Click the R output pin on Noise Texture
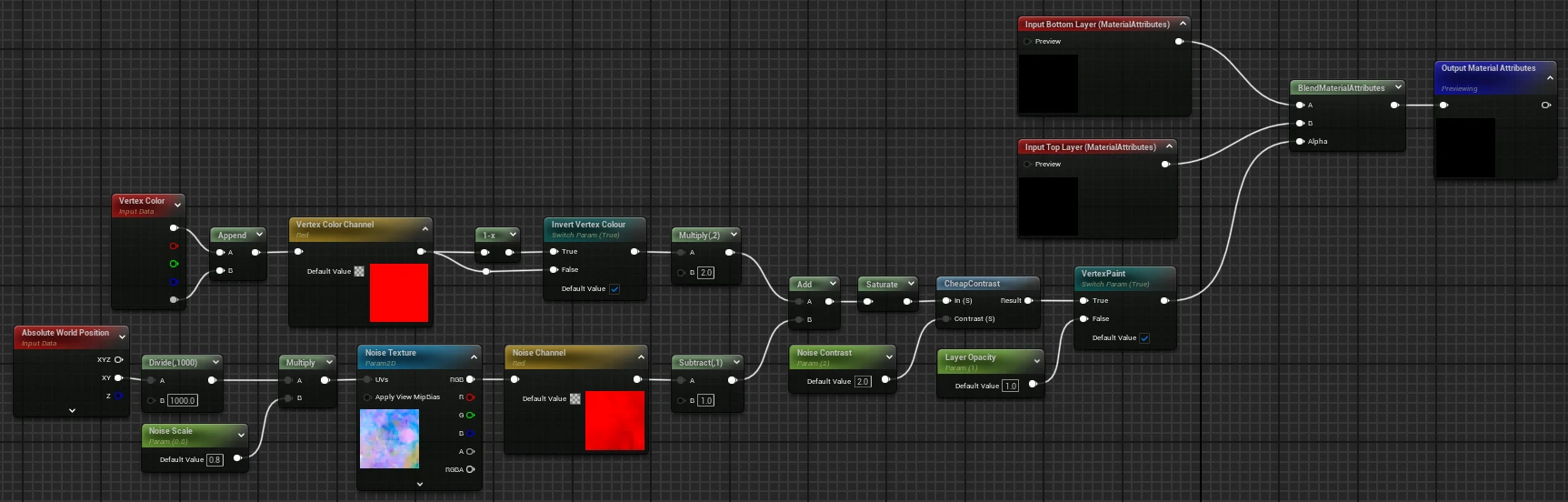 pyautogui.click(x=470, y=397)
